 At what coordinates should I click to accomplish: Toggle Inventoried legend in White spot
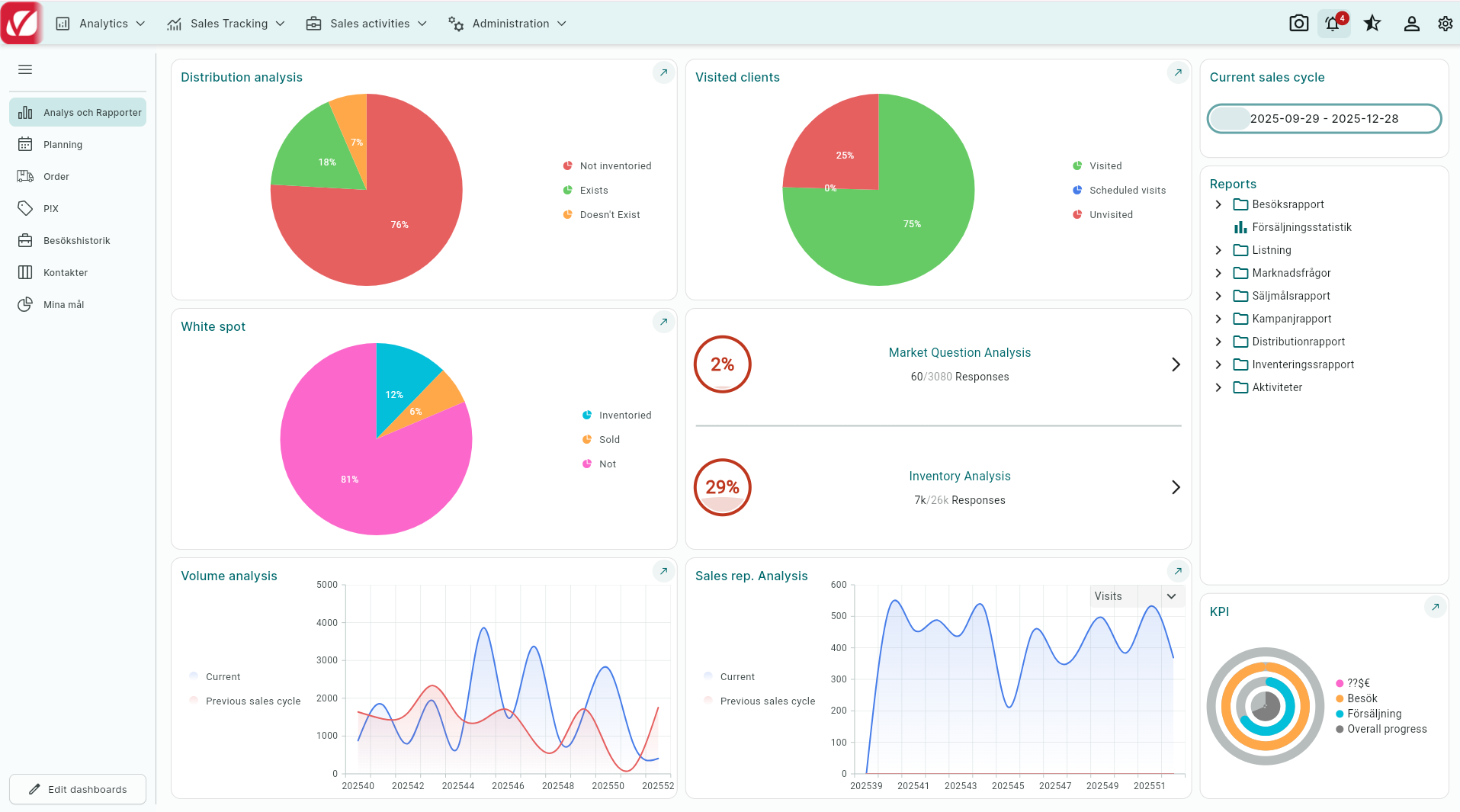click(x=617, y=415)
